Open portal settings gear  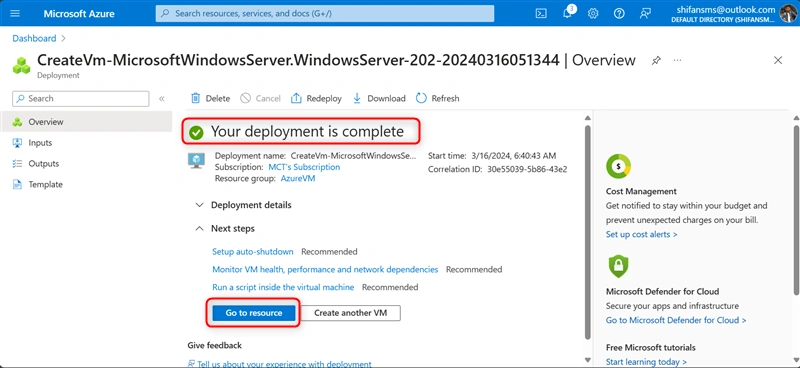[x=593, y=14]
